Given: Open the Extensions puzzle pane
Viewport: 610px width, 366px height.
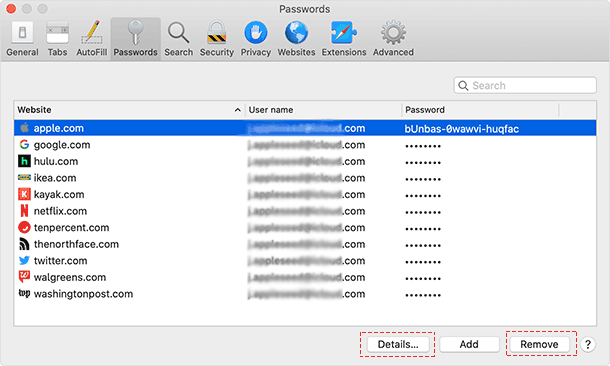Looking at the screenshot, I should pos(344,39).
